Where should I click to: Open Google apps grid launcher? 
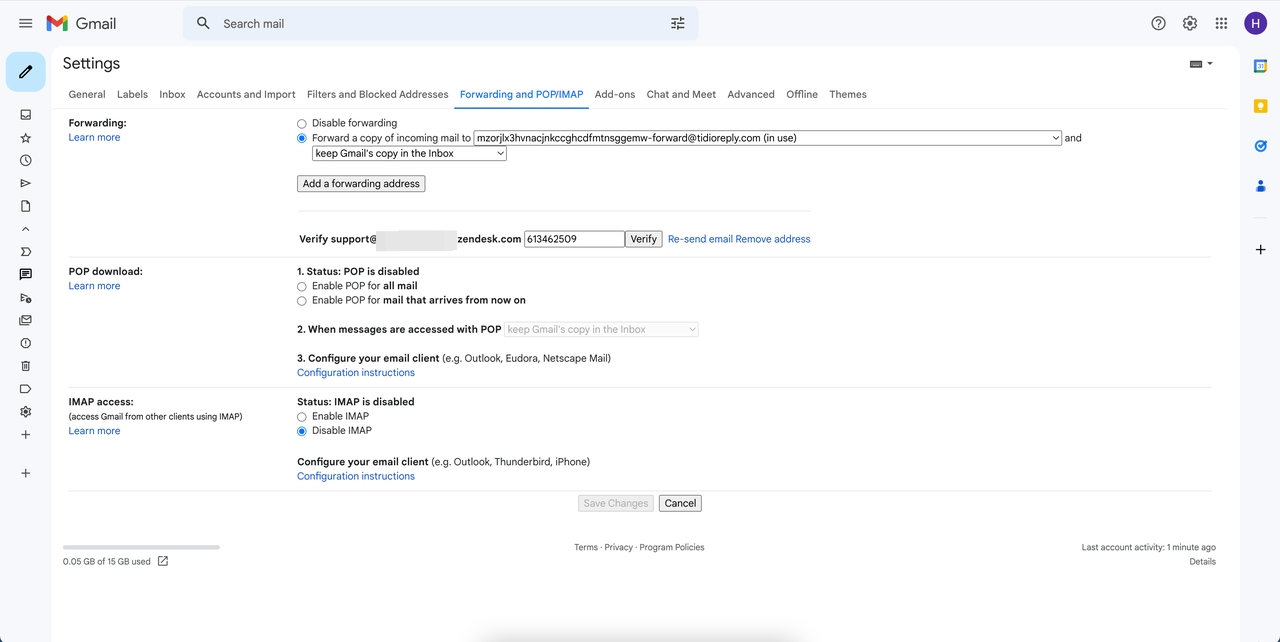click(x=1221, y=23)
